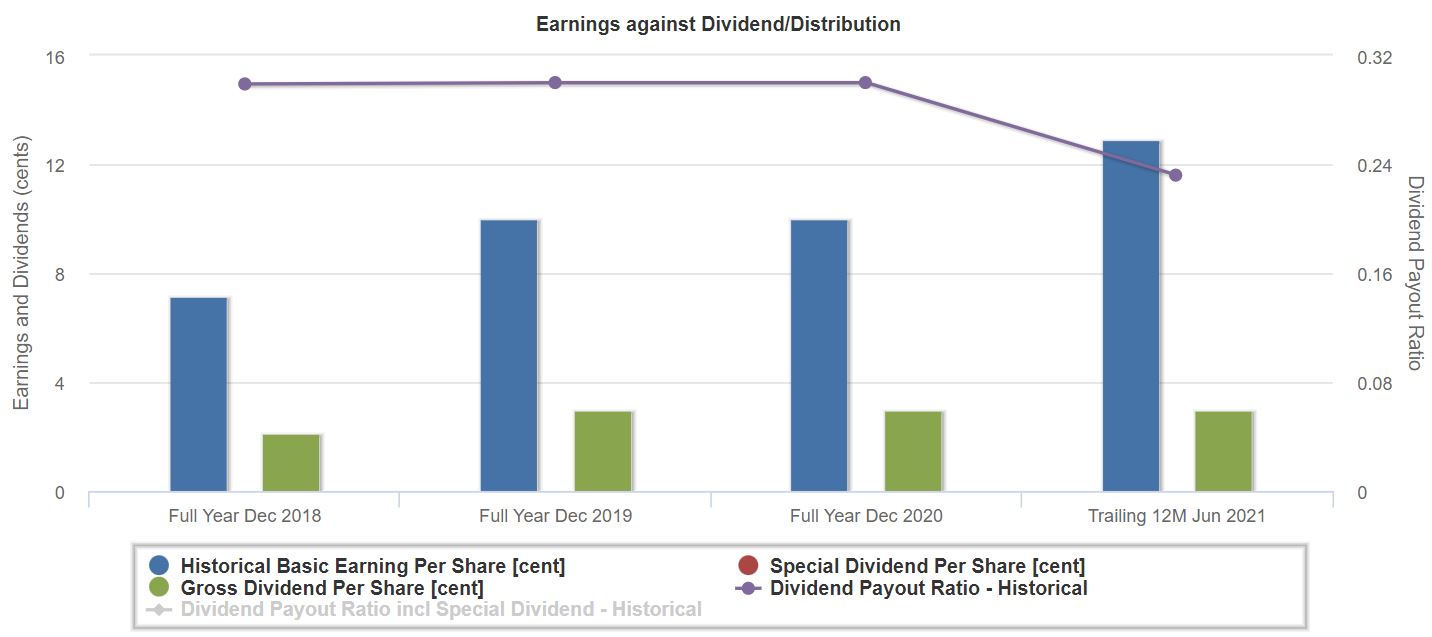Click the payout ratio point for Dec 2020
The image size is (1432, 637).
pos(865,83)
